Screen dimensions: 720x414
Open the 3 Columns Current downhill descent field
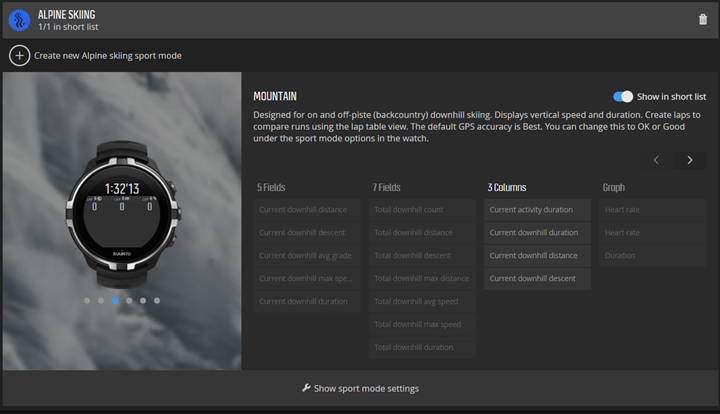(537, 279)
